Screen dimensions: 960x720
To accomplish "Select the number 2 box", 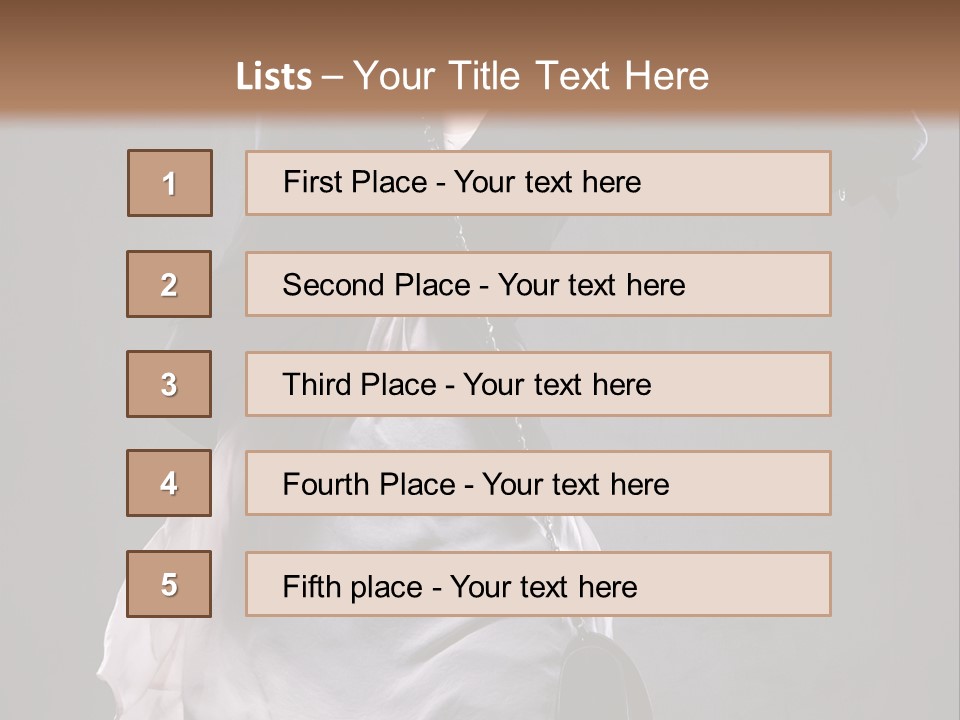I will click(x=169, y=284).
